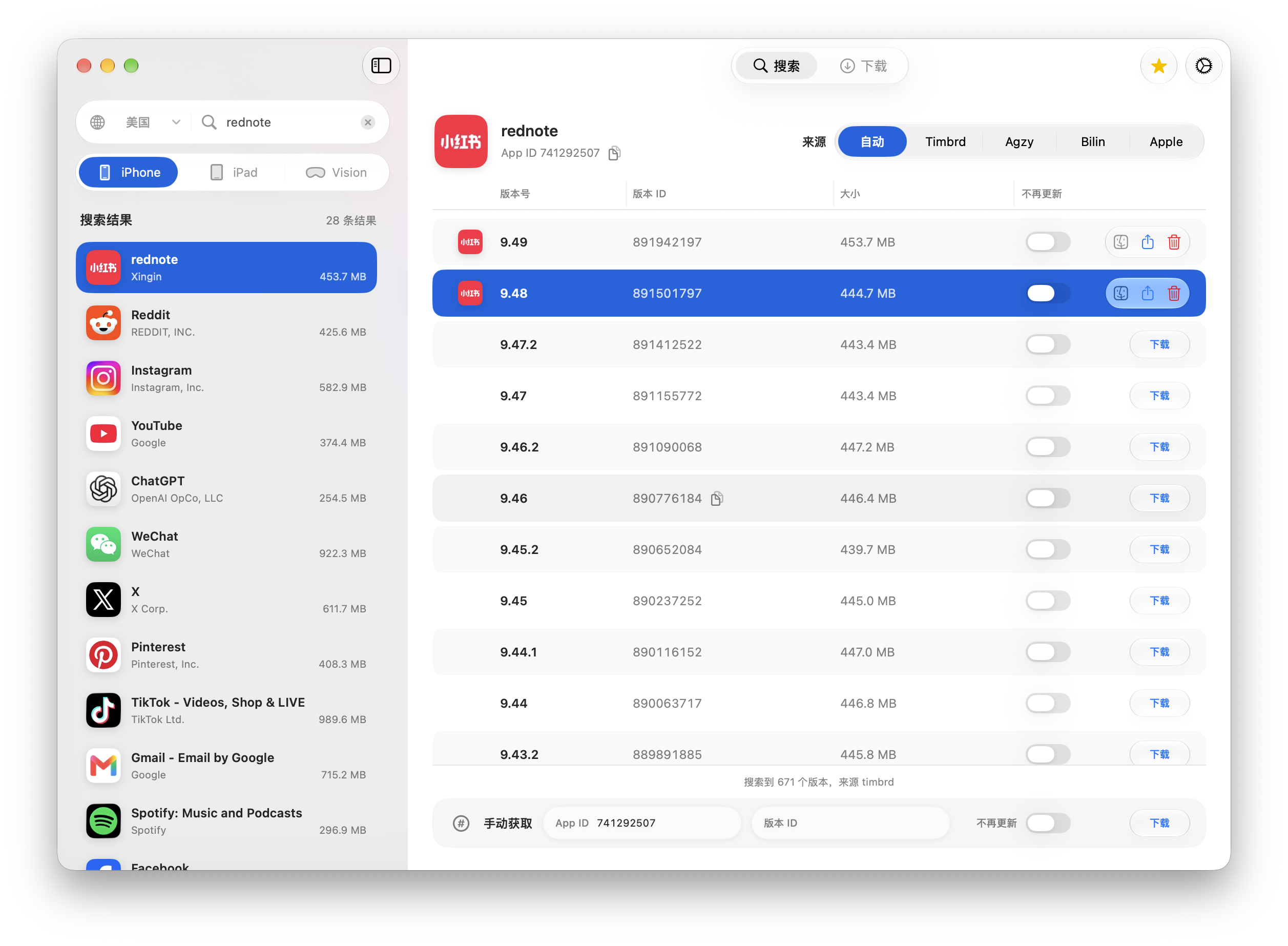Screen dimensions: 1288x946
Task: Open favorites with the star icon
Action: coord(1158,67)
